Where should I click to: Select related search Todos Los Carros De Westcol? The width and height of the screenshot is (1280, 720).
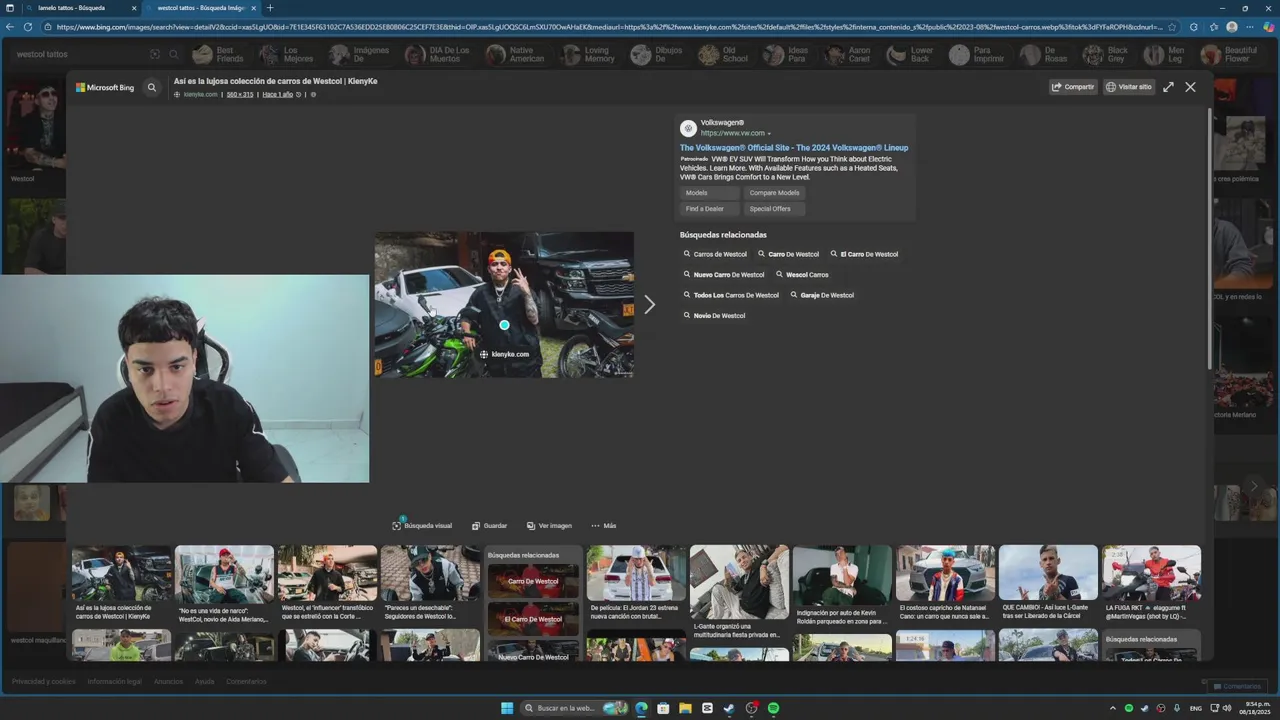tap(731, 295)
